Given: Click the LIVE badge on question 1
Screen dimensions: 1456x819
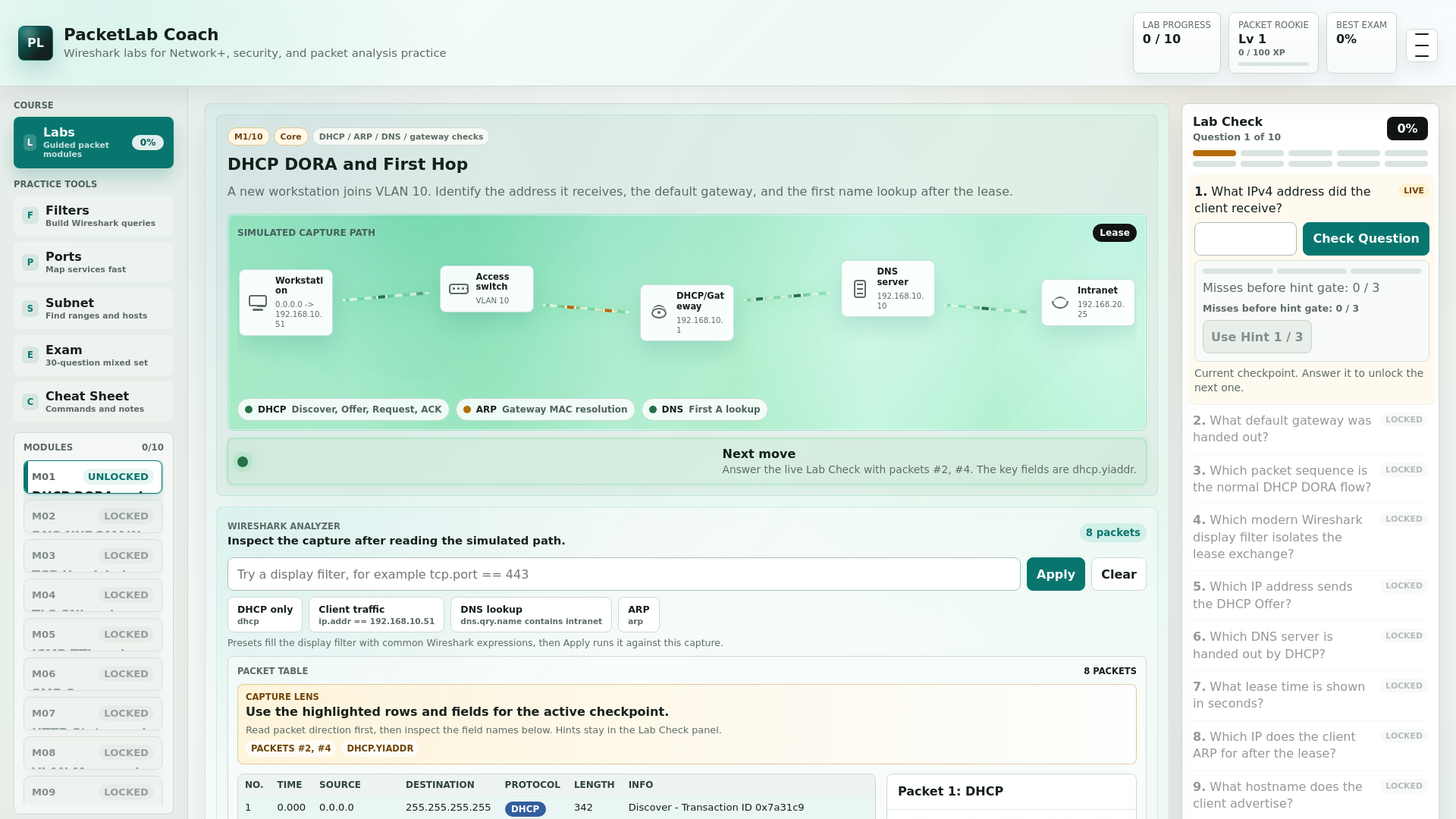Looking at the screenshot, I should coord(1414,191).
